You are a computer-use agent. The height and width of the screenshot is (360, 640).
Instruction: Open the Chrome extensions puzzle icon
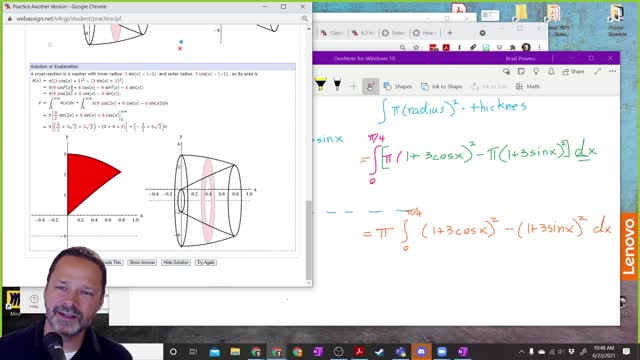pos(513,47)
